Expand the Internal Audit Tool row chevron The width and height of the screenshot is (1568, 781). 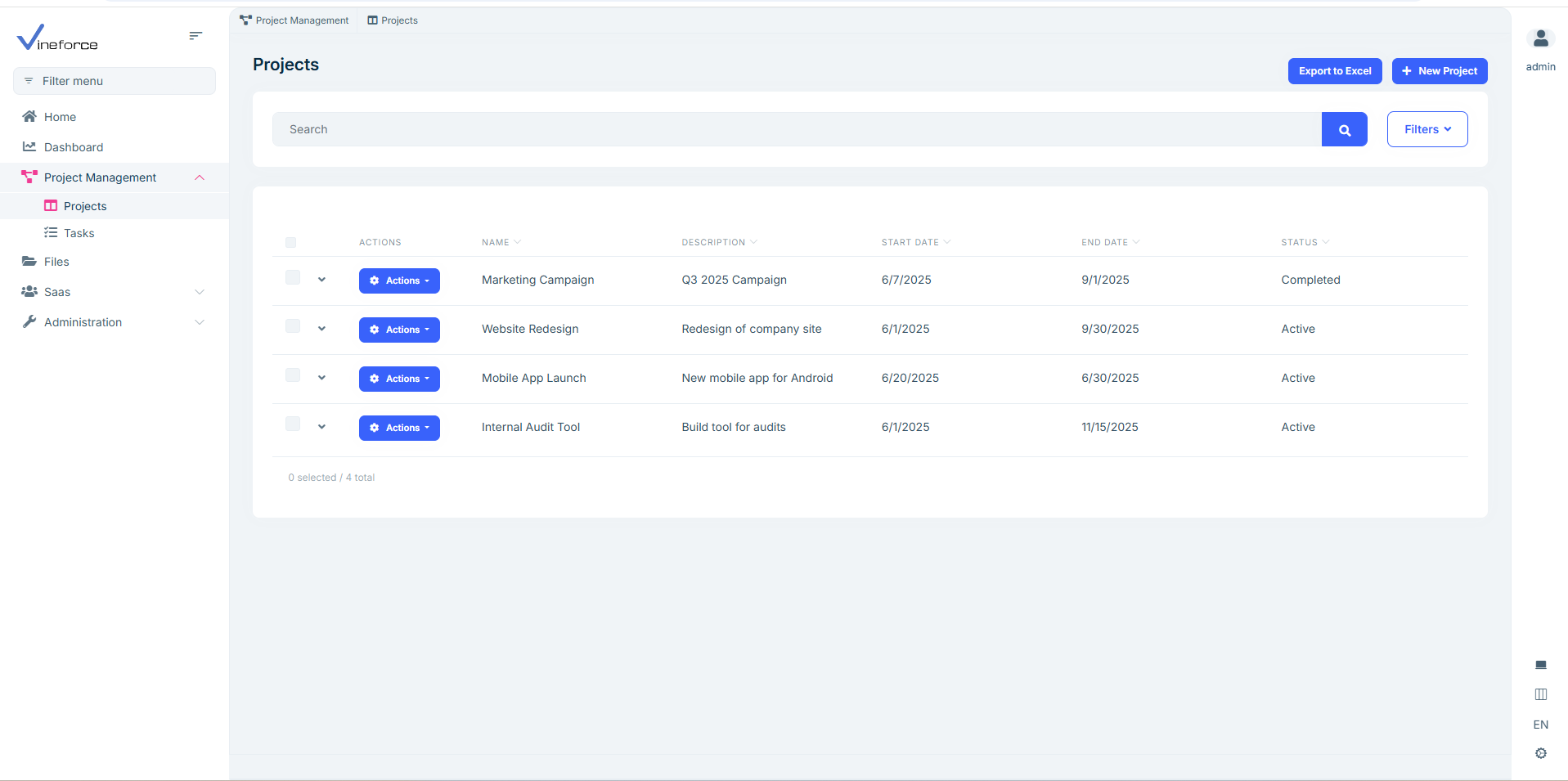tap(321, 427)
